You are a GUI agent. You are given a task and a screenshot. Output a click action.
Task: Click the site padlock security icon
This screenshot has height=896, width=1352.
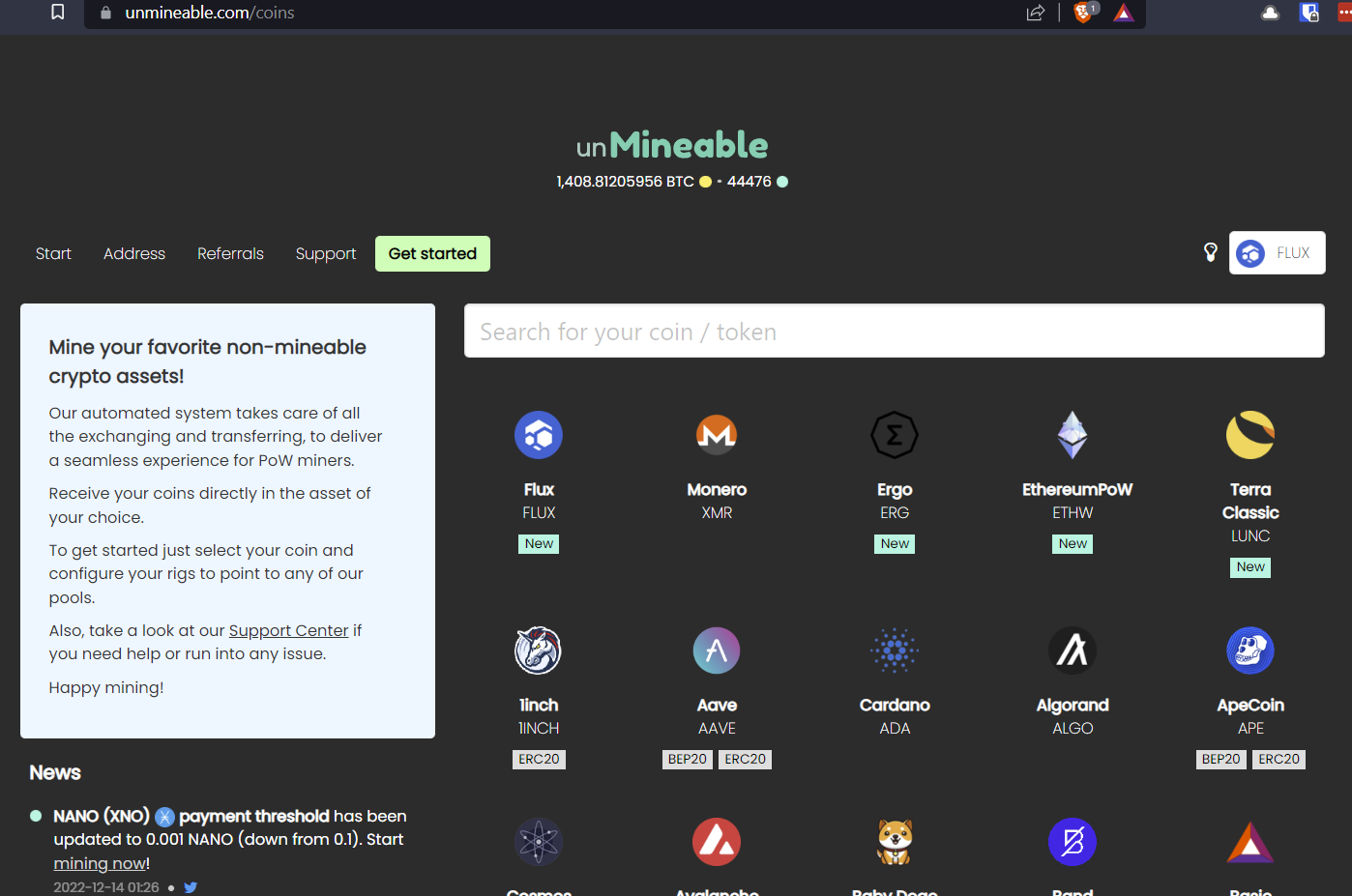[x=106, y=13]
